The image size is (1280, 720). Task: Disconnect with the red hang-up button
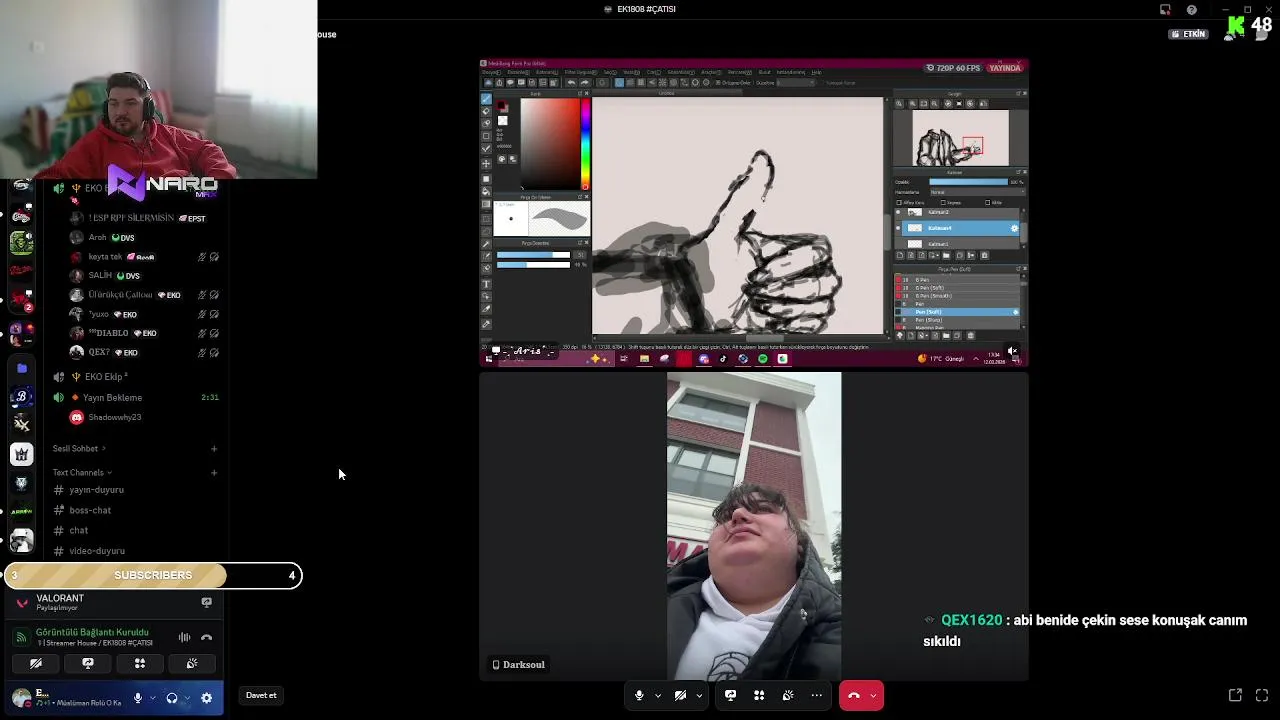853,695
